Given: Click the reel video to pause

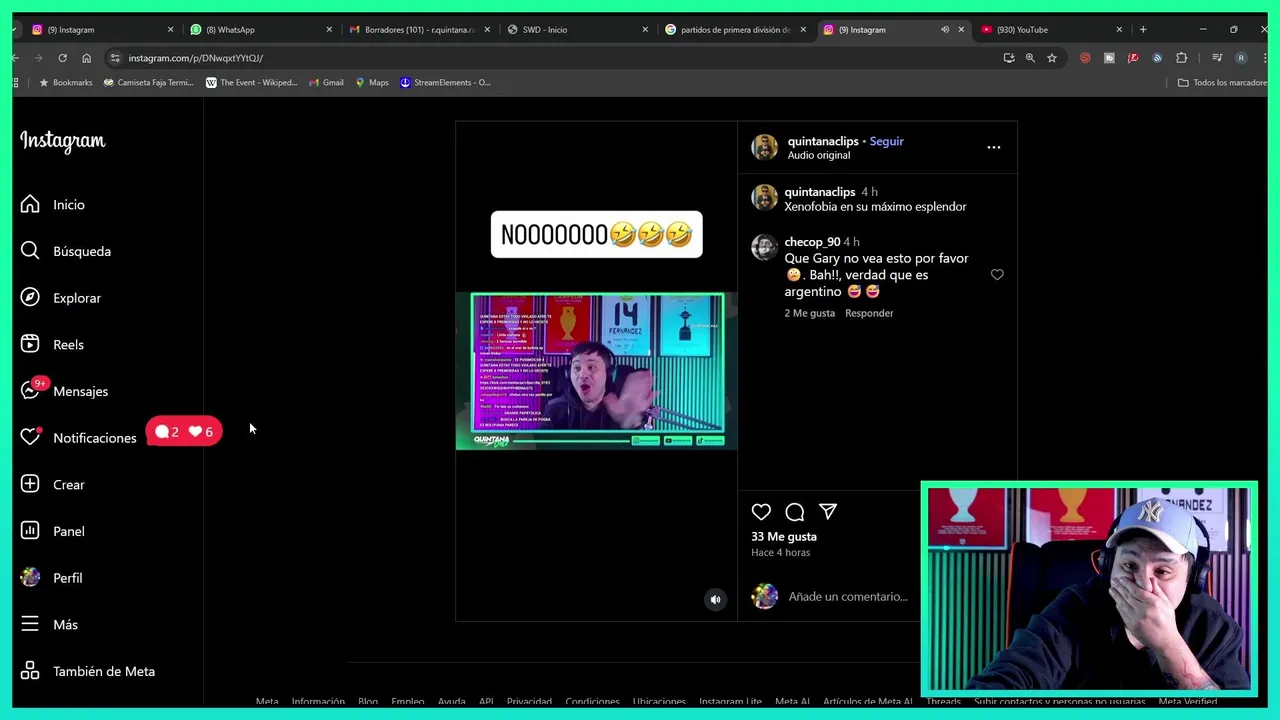Looking at the screenshot, I should click(x=597, y=371).
